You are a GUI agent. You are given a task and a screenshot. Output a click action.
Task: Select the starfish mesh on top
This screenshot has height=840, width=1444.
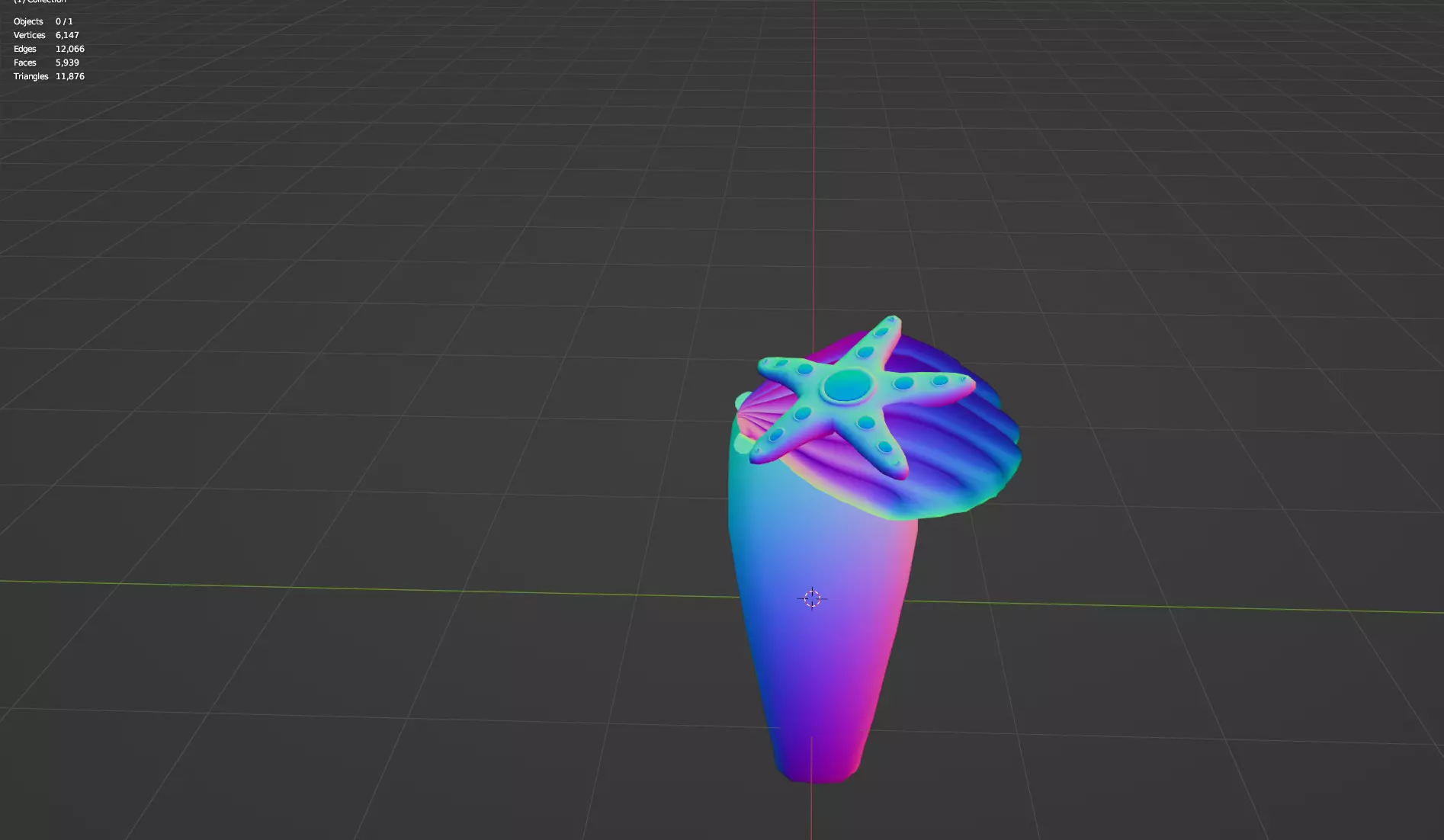849,386
